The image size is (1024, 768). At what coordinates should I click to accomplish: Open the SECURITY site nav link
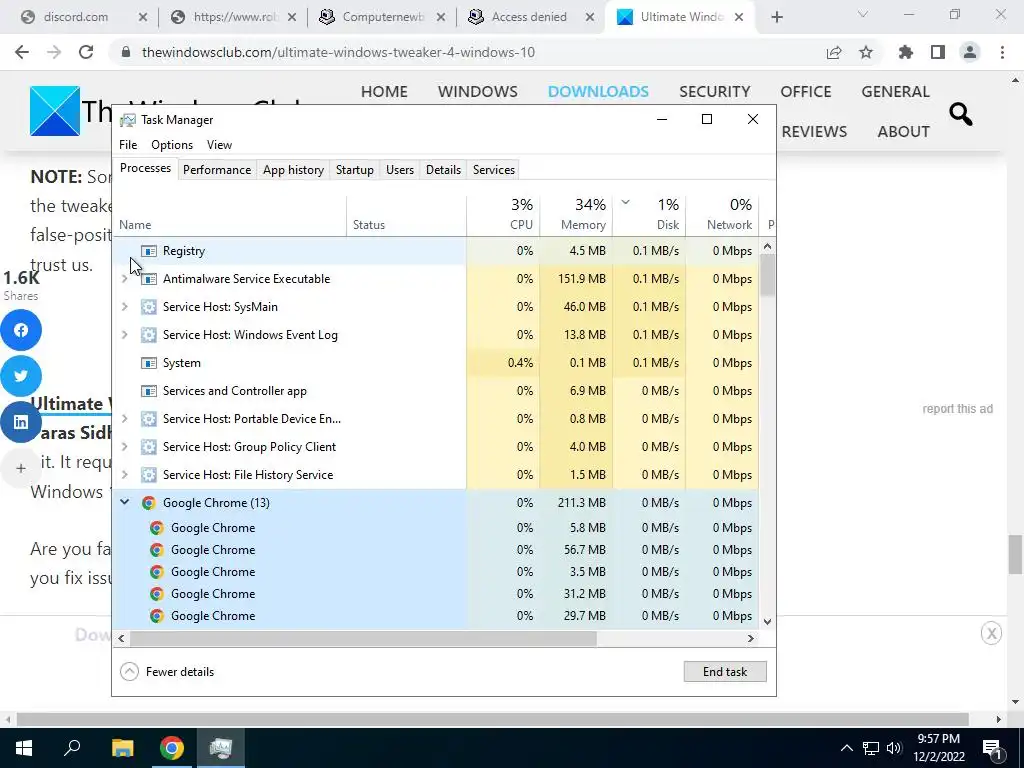pos(714,91)
